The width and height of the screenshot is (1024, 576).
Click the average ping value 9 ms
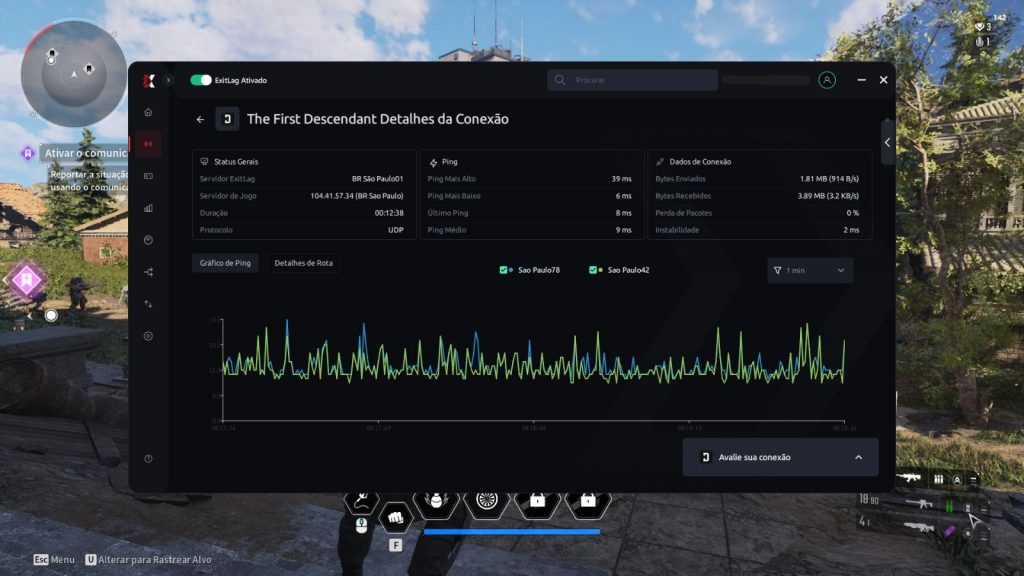624,230
